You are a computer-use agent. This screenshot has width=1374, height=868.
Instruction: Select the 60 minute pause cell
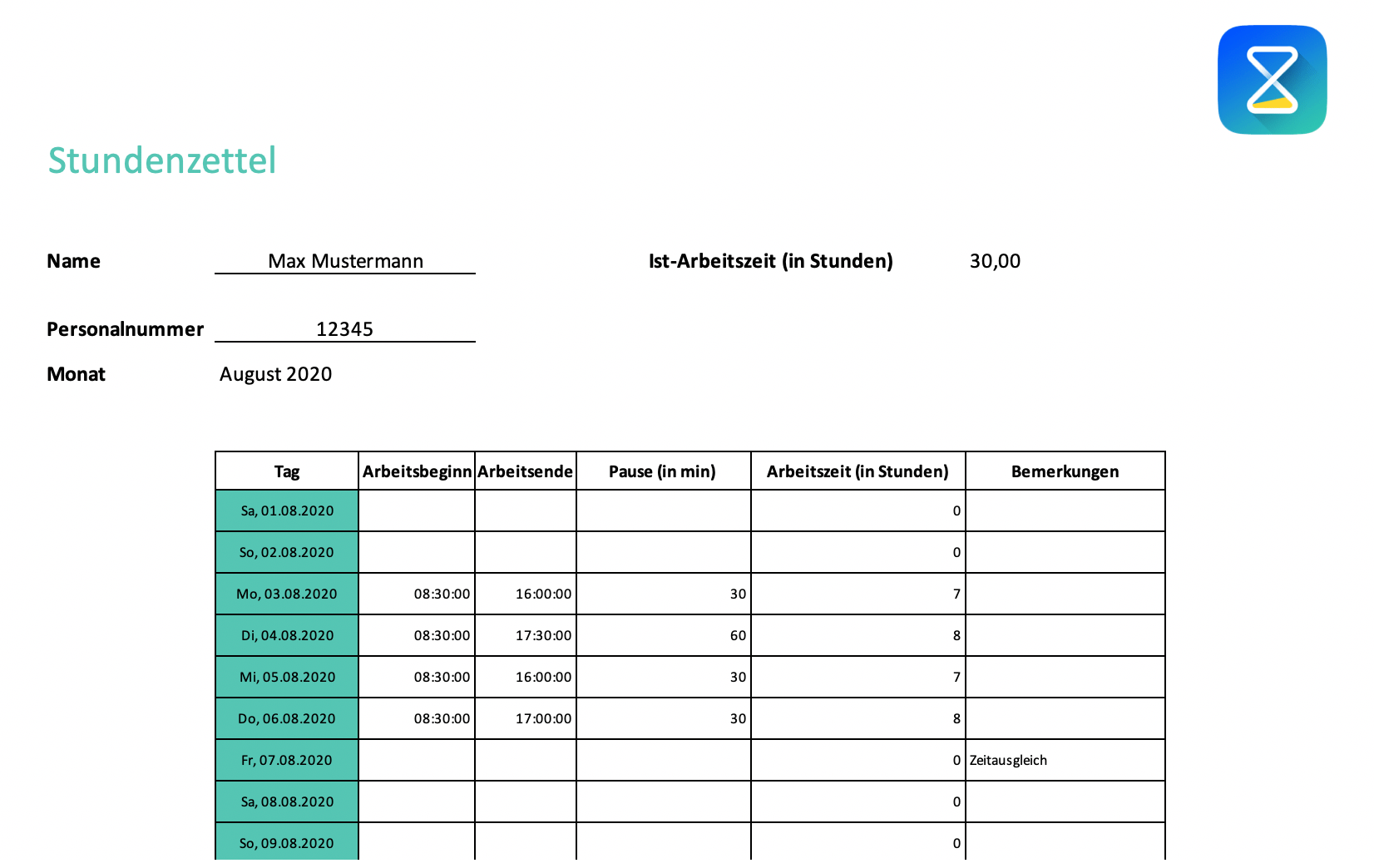pos(663,635)
